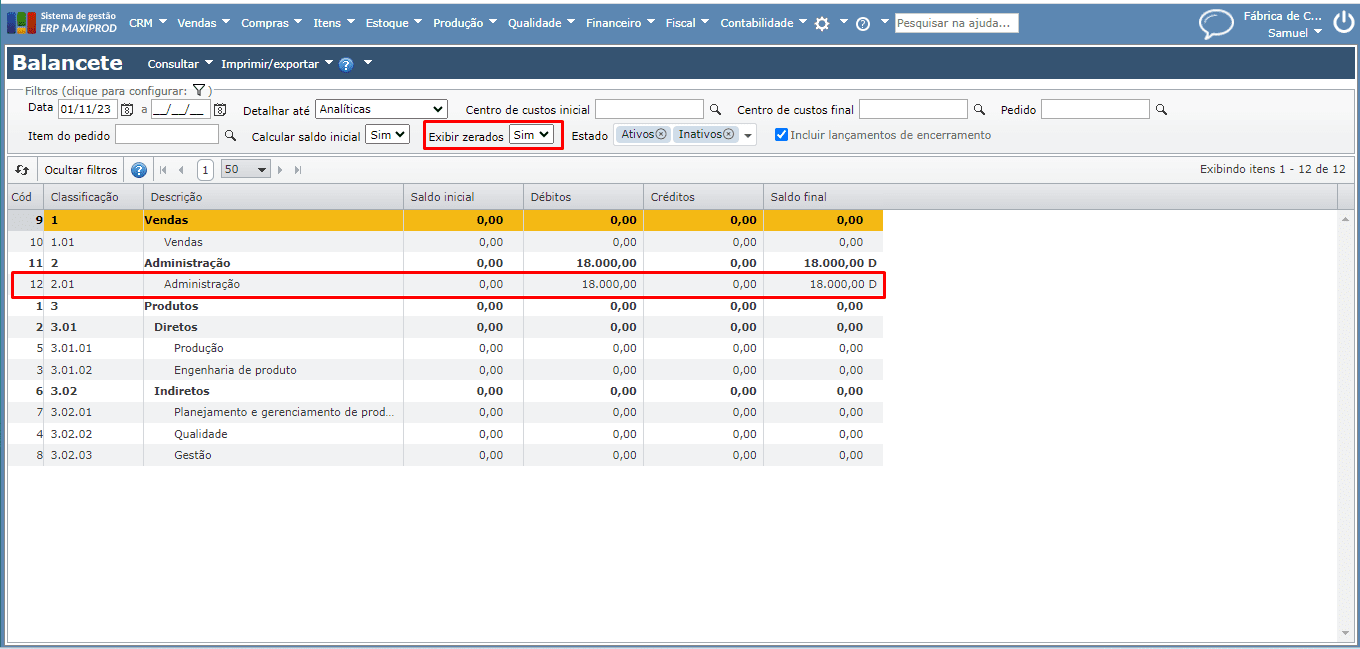Remove the Ativos tag from Estado
Image resolution: width=1360 pixels, height=649 pixels.
coord(661,134)
